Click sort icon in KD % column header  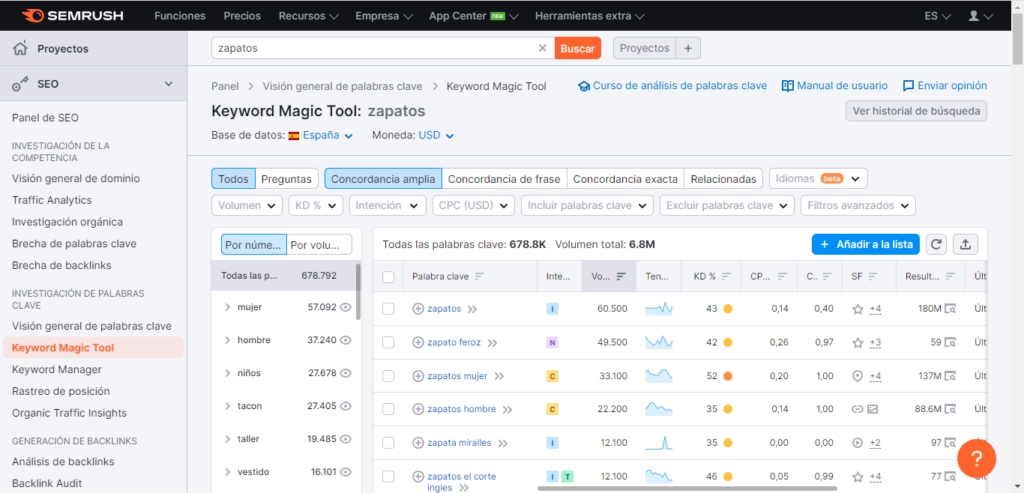tap(726, 277)
